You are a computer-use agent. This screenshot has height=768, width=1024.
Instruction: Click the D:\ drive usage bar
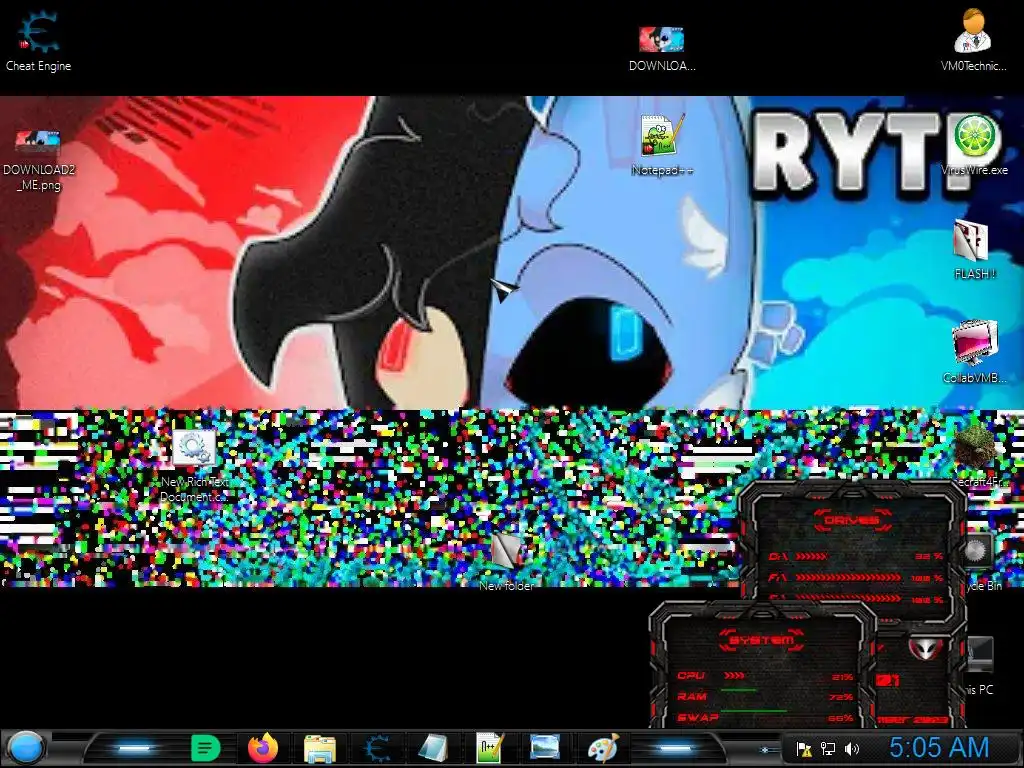(x=812, y=556)
